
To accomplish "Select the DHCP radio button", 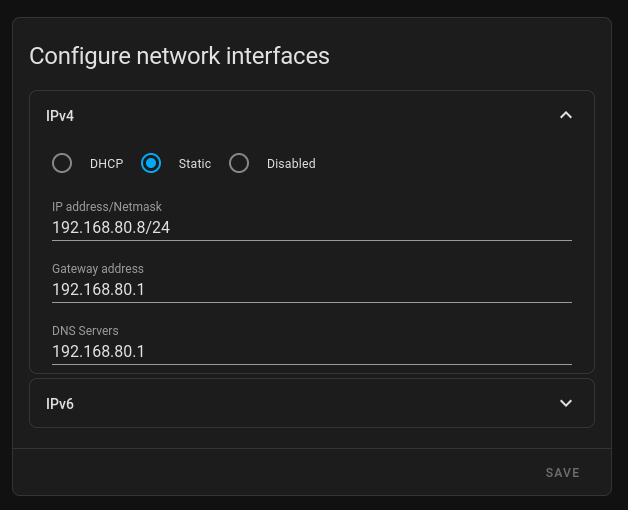I will point(62,163).
